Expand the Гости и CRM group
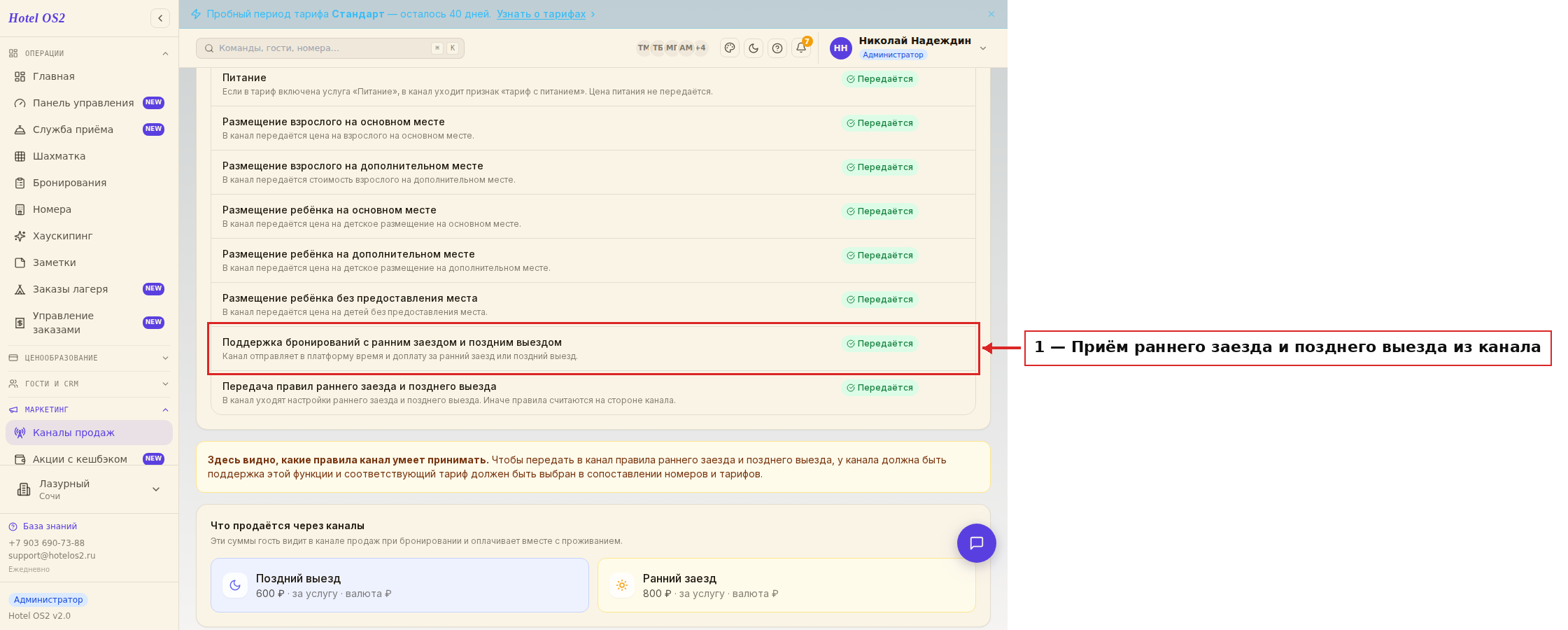Viewport: 1568px width, 630px height. (x=89, y=384)
